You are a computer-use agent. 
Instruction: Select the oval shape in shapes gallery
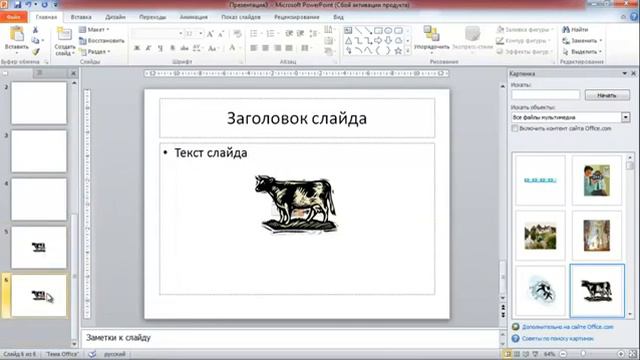388,30
